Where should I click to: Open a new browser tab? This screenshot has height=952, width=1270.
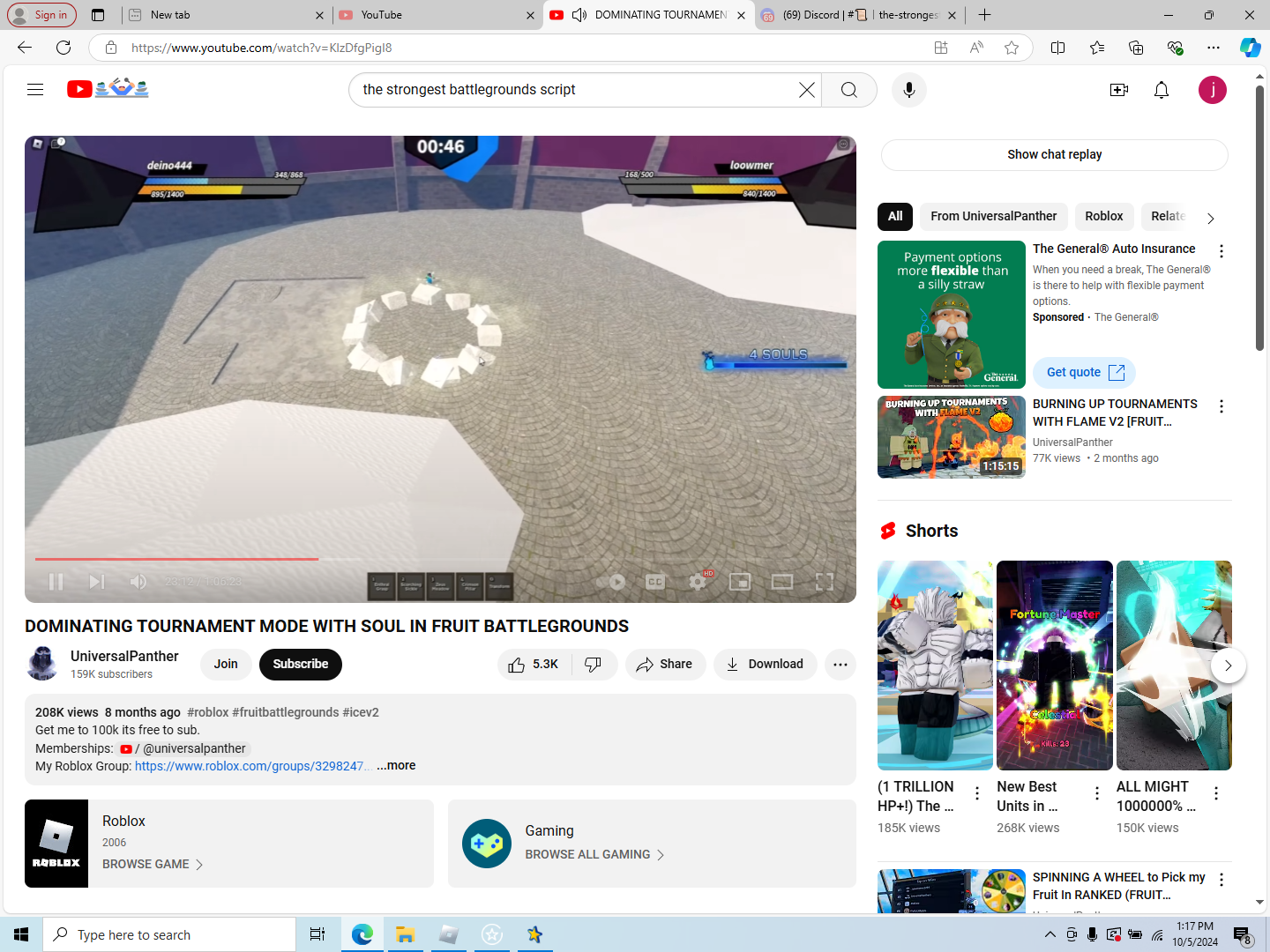click(984, 15)
